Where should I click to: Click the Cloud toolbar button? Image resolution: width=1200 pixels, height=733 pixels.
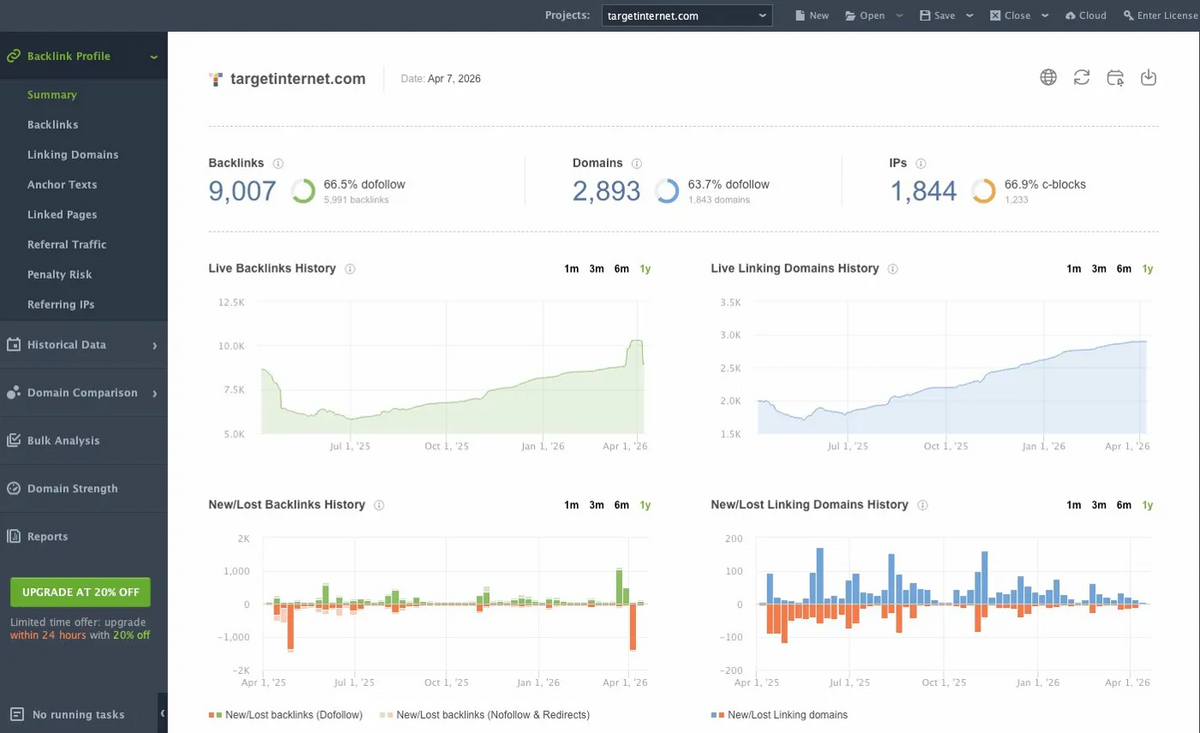[1086, 16]
